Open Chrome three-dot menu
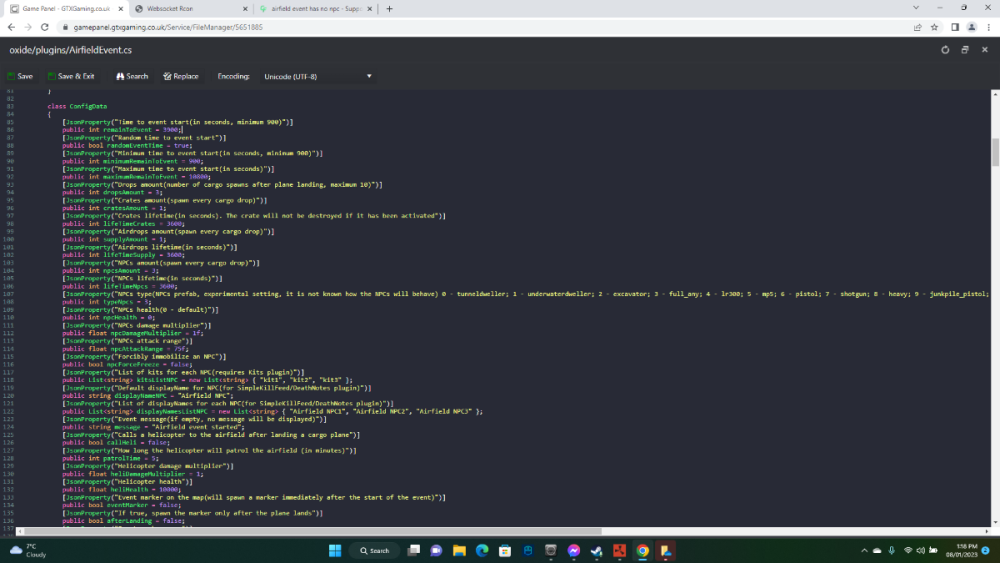The height and width of the screenshot is (563, 1000). [989, 27]
